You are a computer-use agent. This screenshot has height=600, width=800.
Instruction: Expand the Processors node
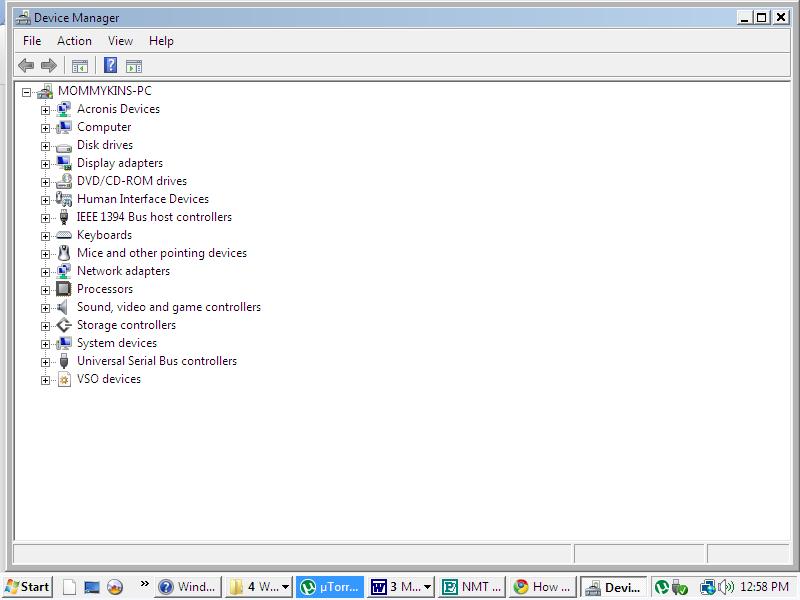[45, 290]
